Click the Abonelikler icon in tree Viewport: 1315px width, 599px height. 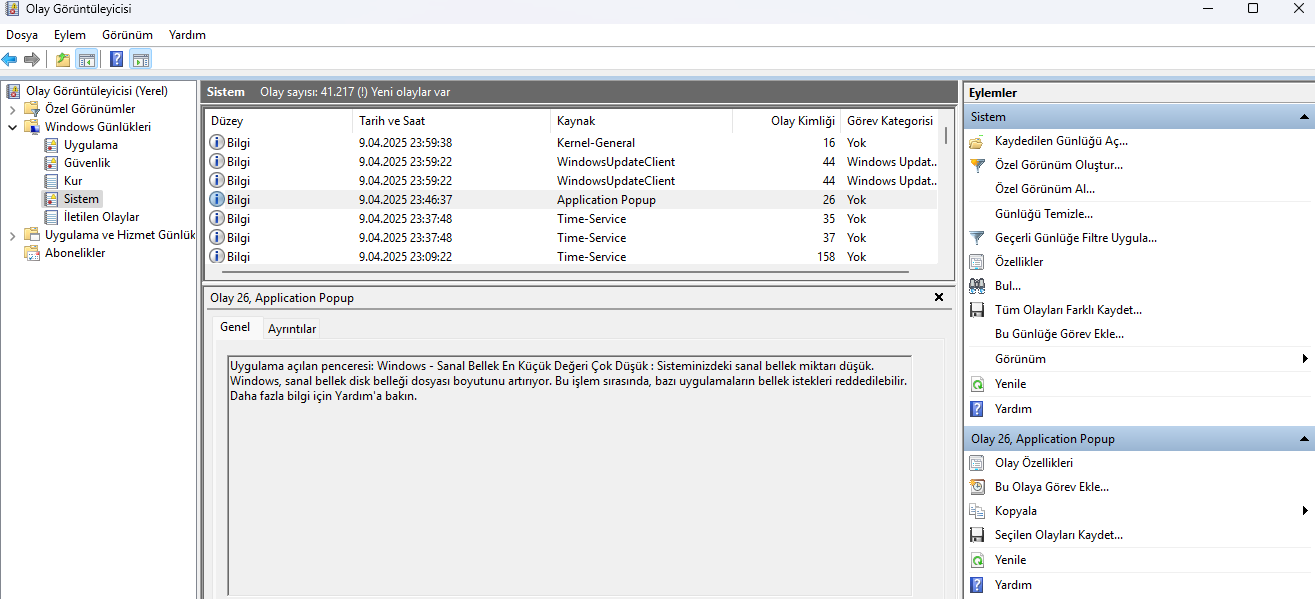(x=32, y=253)
